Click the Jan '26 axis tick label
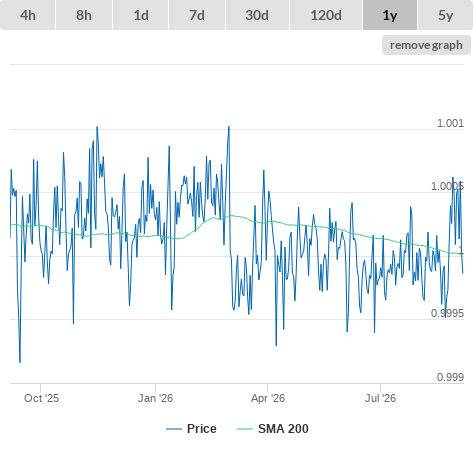Viewport: 474px width, 455px height. point(155,398)
